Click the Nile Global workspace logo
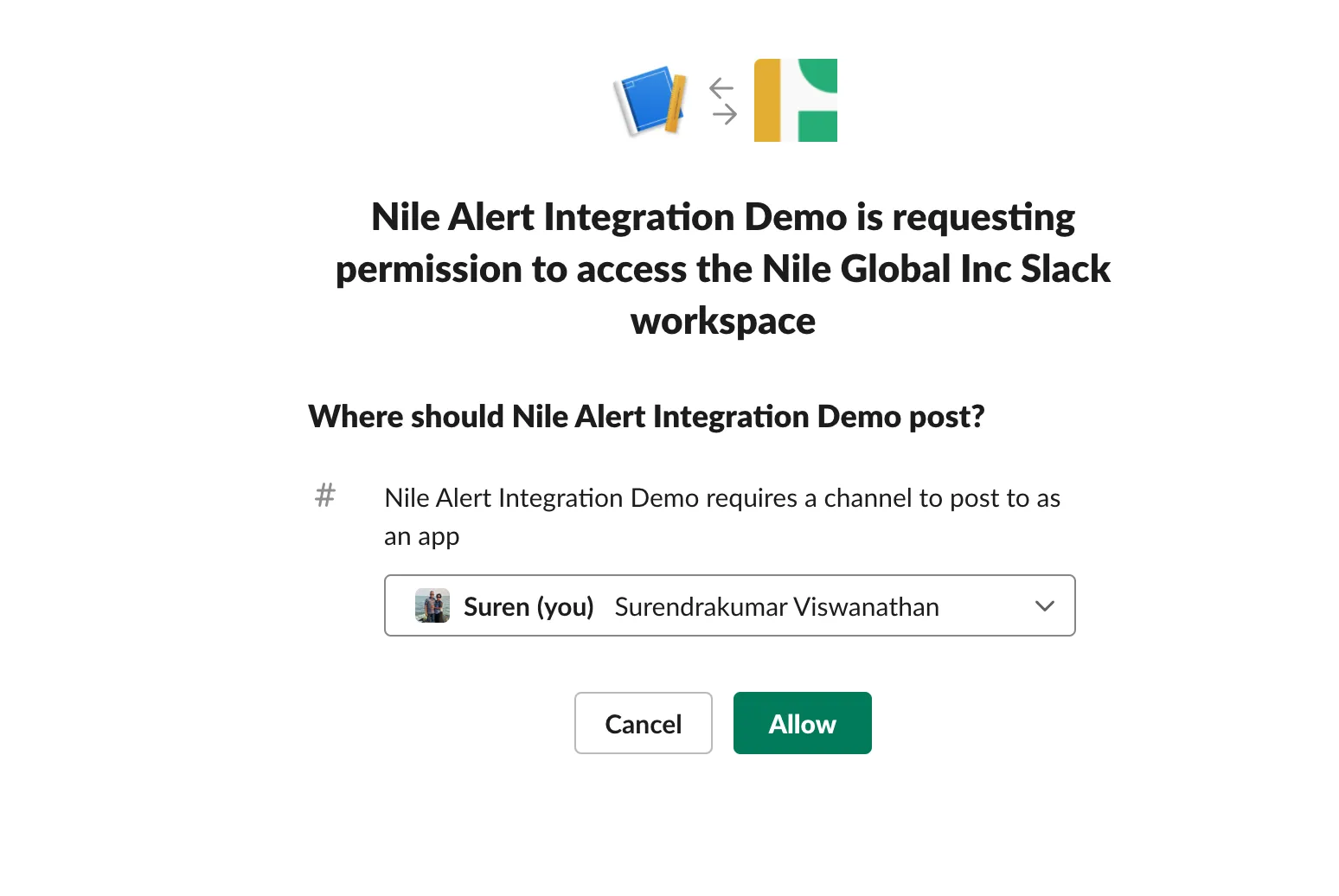Screen dimensions: 1339x896 pyautogui.click(x=796, y=100)
